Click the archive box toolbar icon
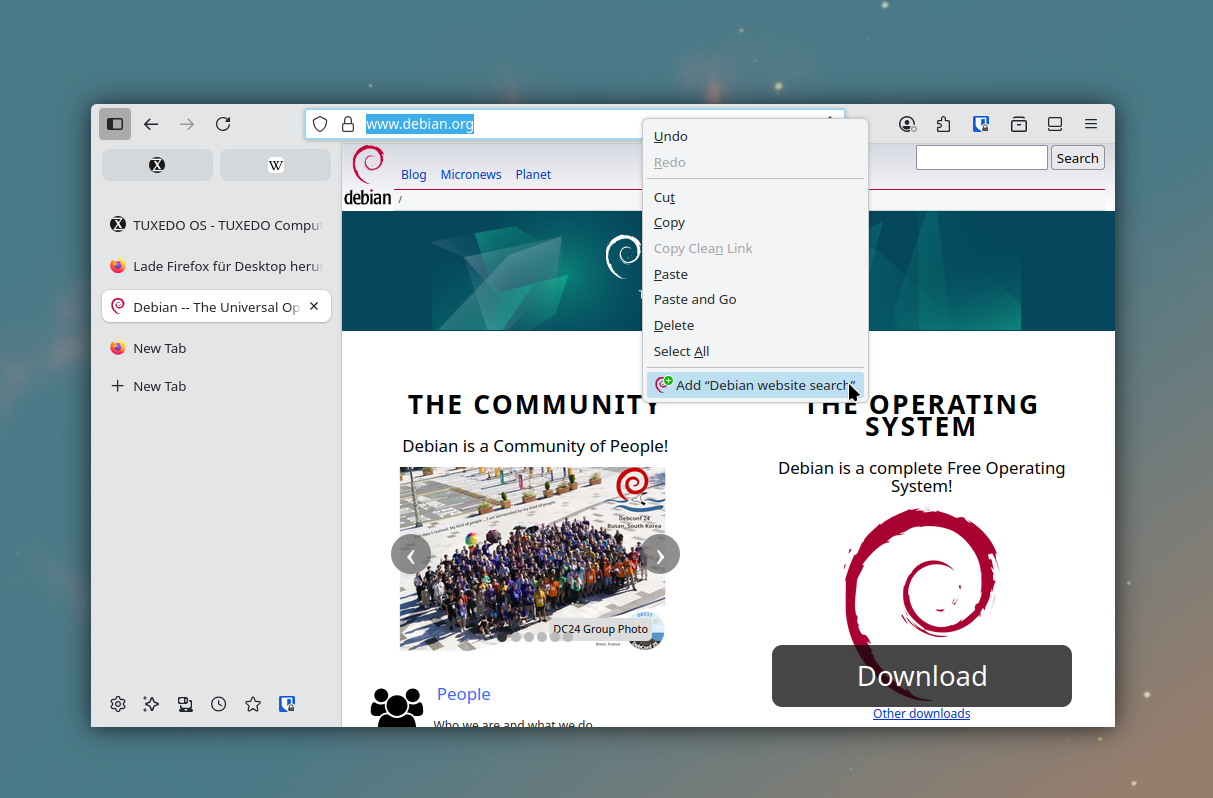The image size is (1213, 798). click(1018, 124)
